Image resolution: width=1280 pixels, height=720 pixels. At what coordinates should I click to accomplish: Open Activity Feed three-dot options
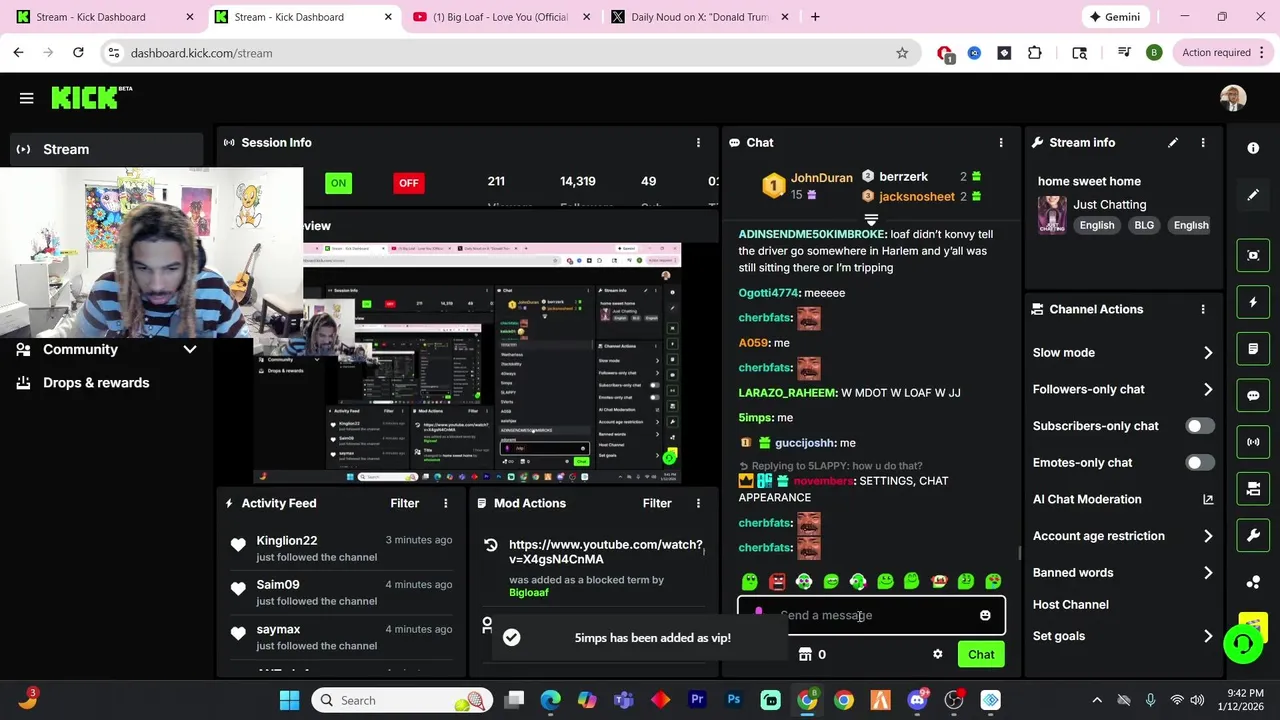(x=446, y=503)
